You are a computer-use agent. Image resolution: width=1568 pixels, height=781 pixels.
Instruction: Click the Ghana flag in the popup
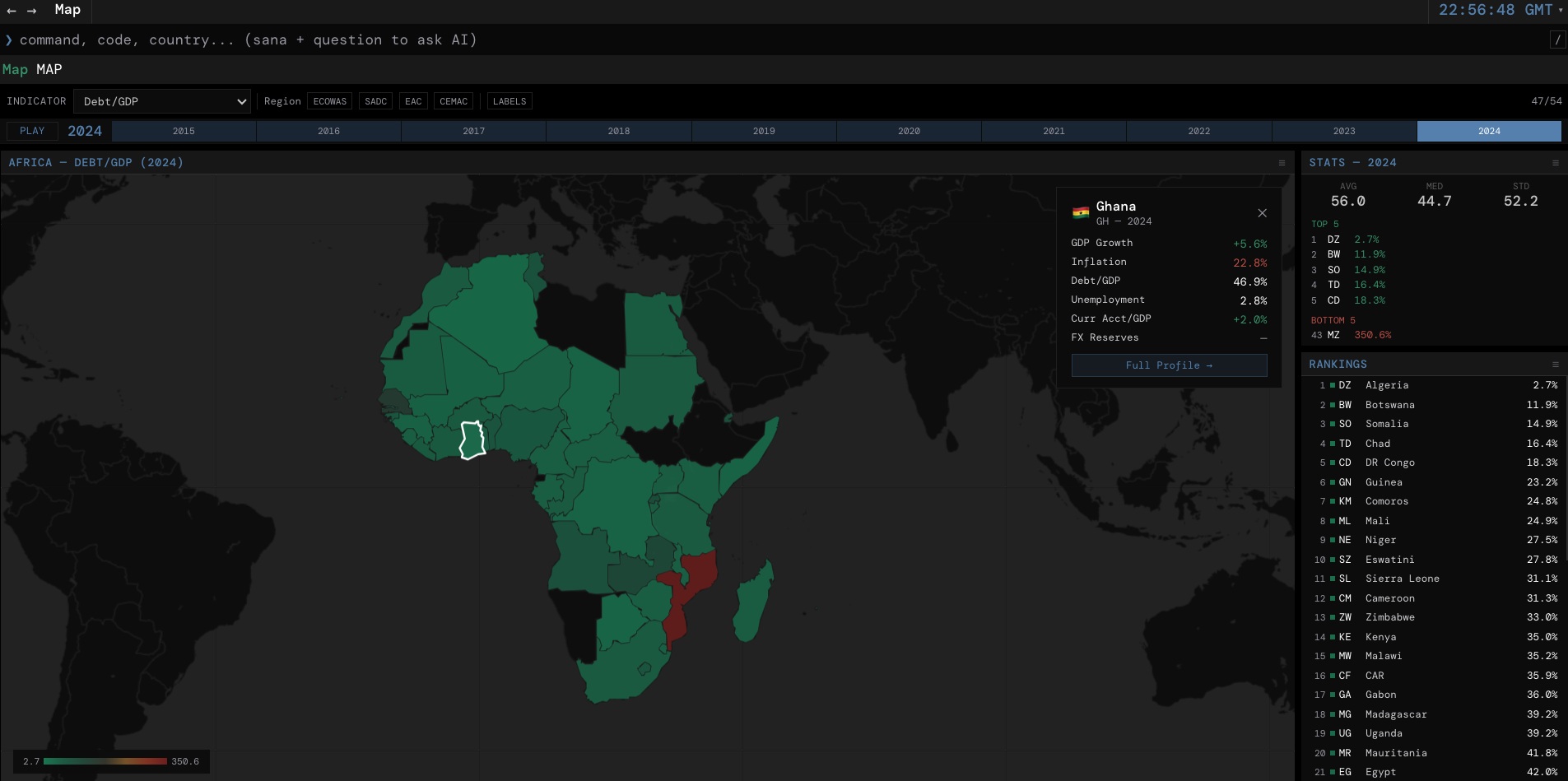(1081, 211)
